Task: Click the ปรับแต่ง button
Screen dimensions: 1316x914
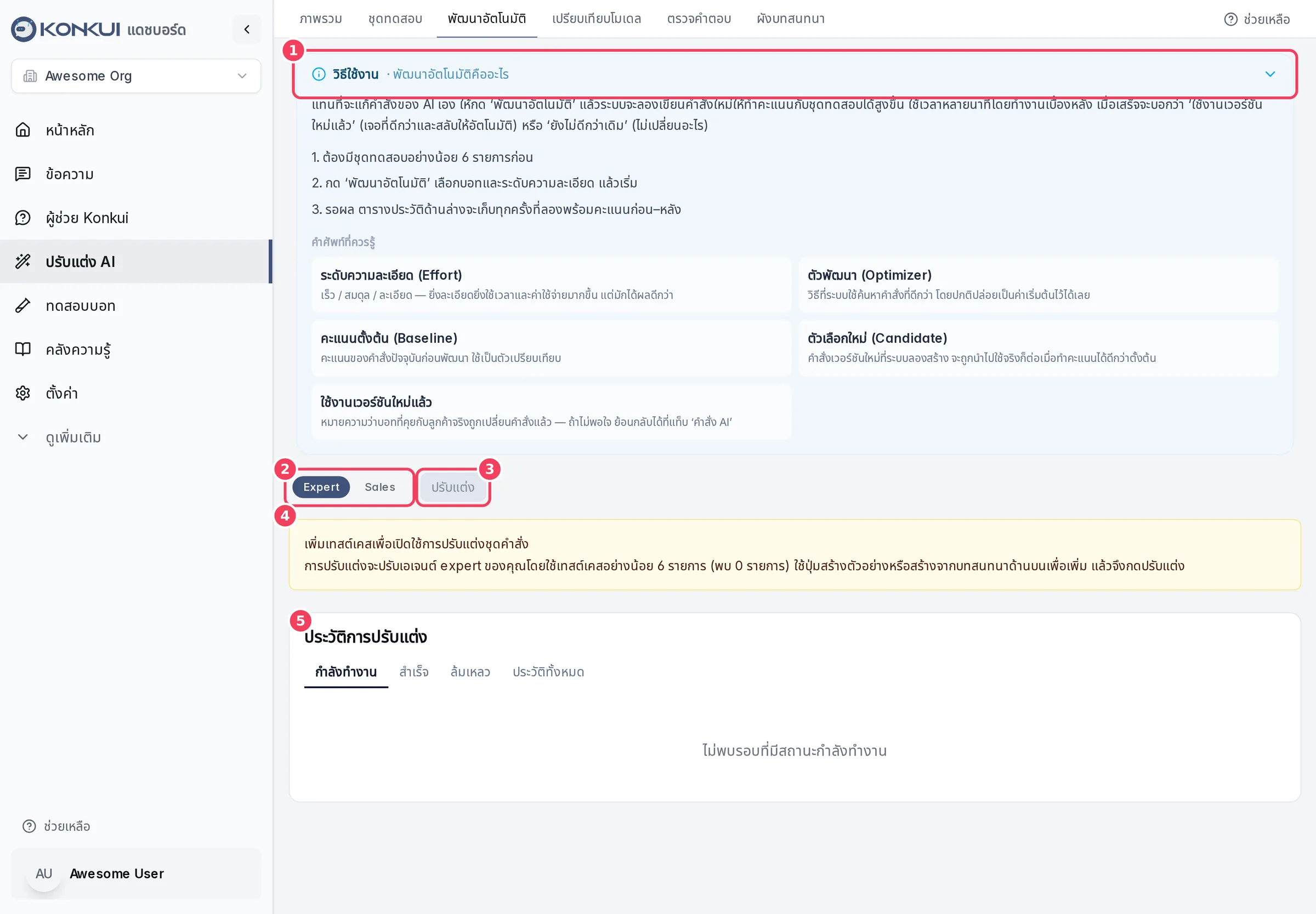Action: (453, 487)
